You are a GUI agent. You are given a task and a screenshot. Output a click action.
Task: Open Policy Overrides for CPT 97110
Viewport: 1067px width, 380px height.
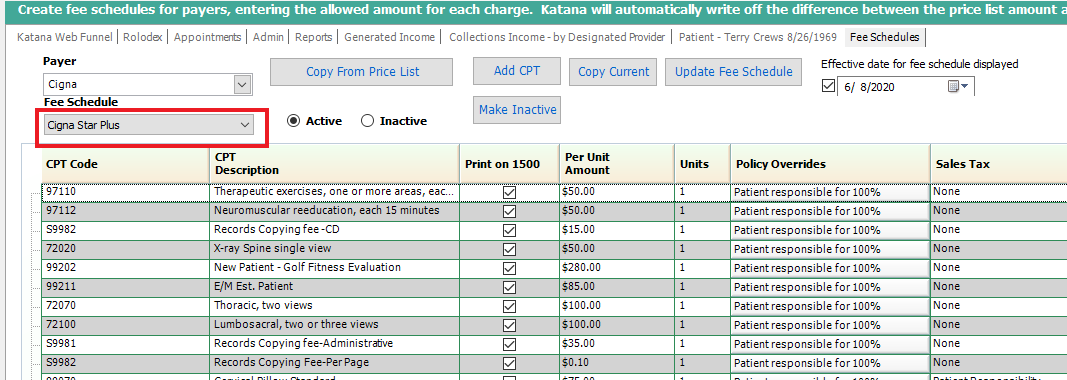point(830,193)
